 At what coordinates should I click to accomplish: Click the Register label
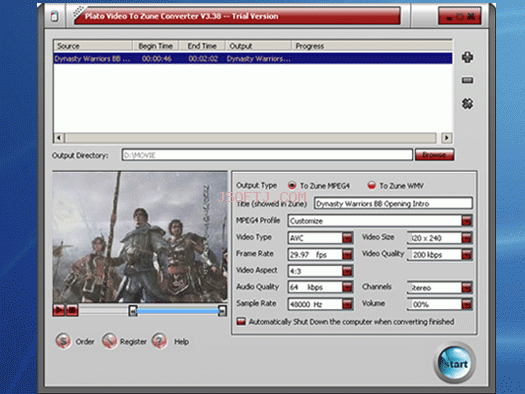click(133, 342)
